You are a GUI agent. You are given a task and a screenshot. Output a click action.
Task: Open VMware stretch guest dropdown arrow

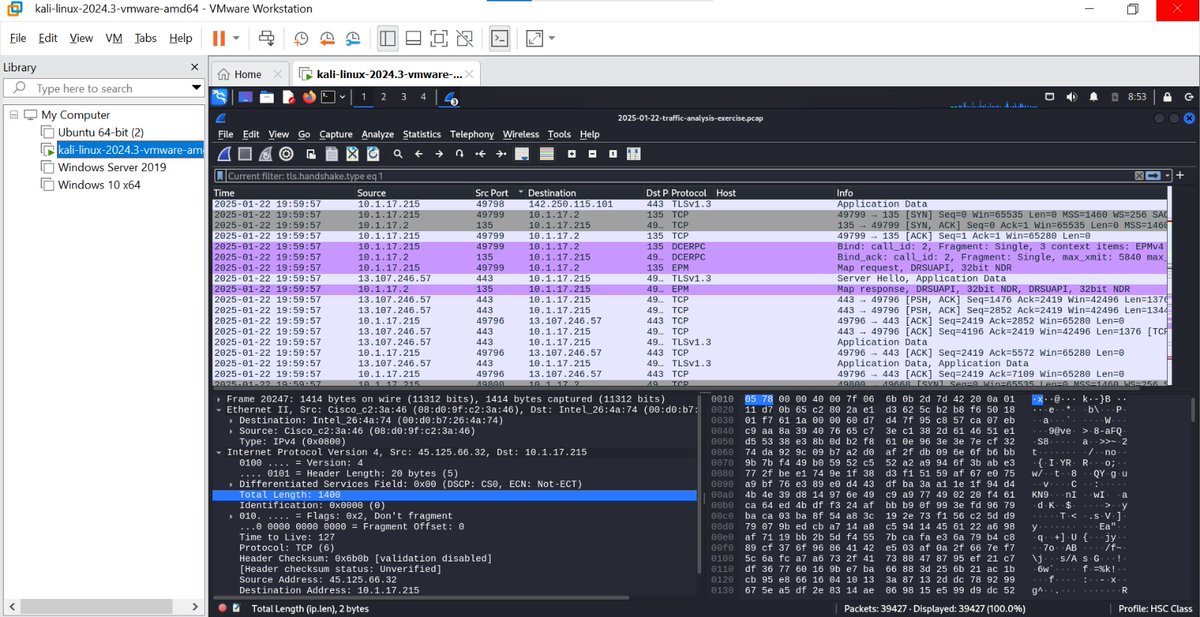551,38
